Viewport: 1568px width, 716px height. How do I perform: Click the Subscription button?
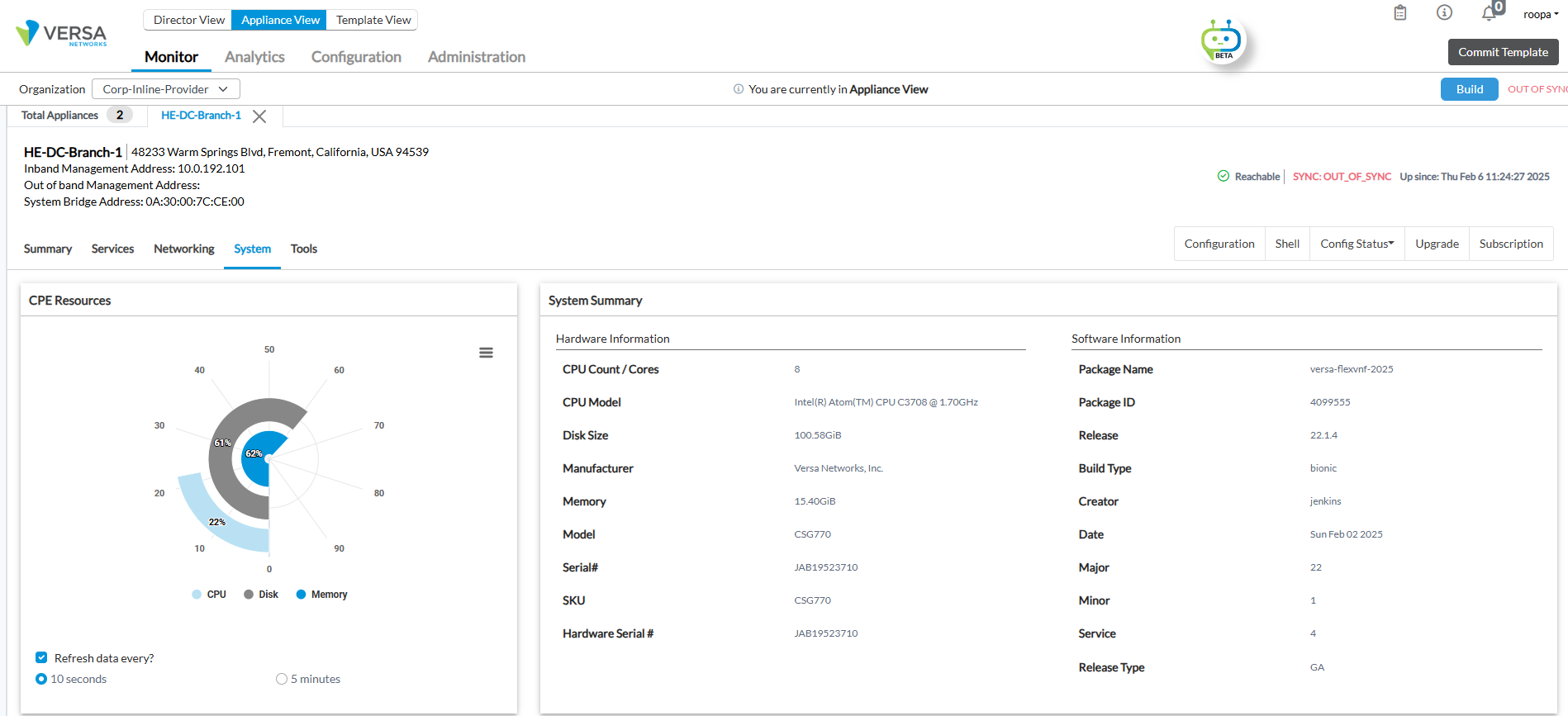pos(1511,244)
